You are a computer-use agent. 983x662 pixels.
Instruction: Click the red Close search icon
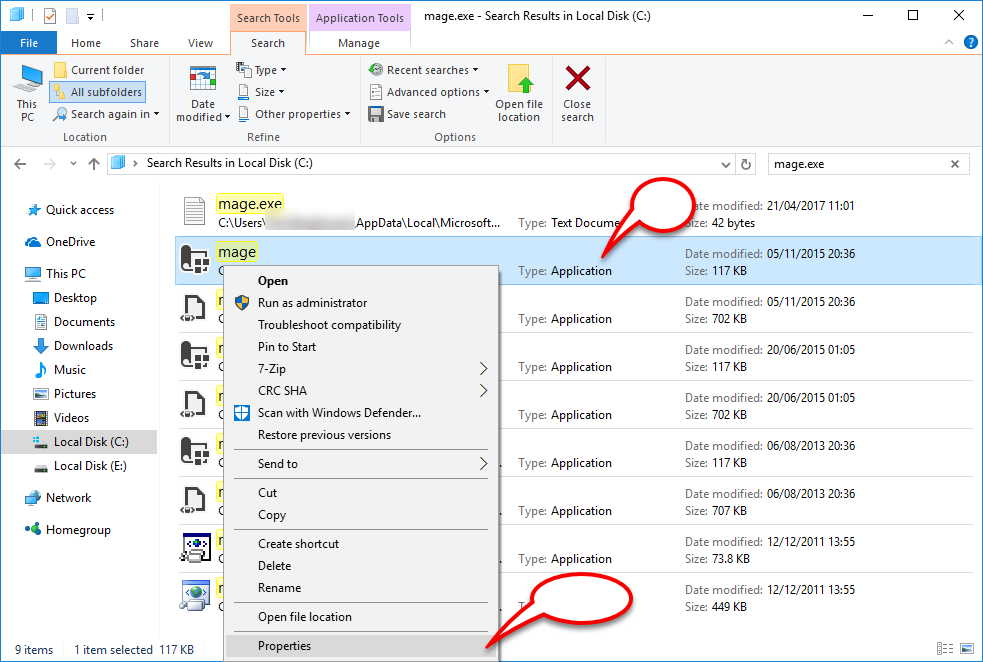(577, 79)
